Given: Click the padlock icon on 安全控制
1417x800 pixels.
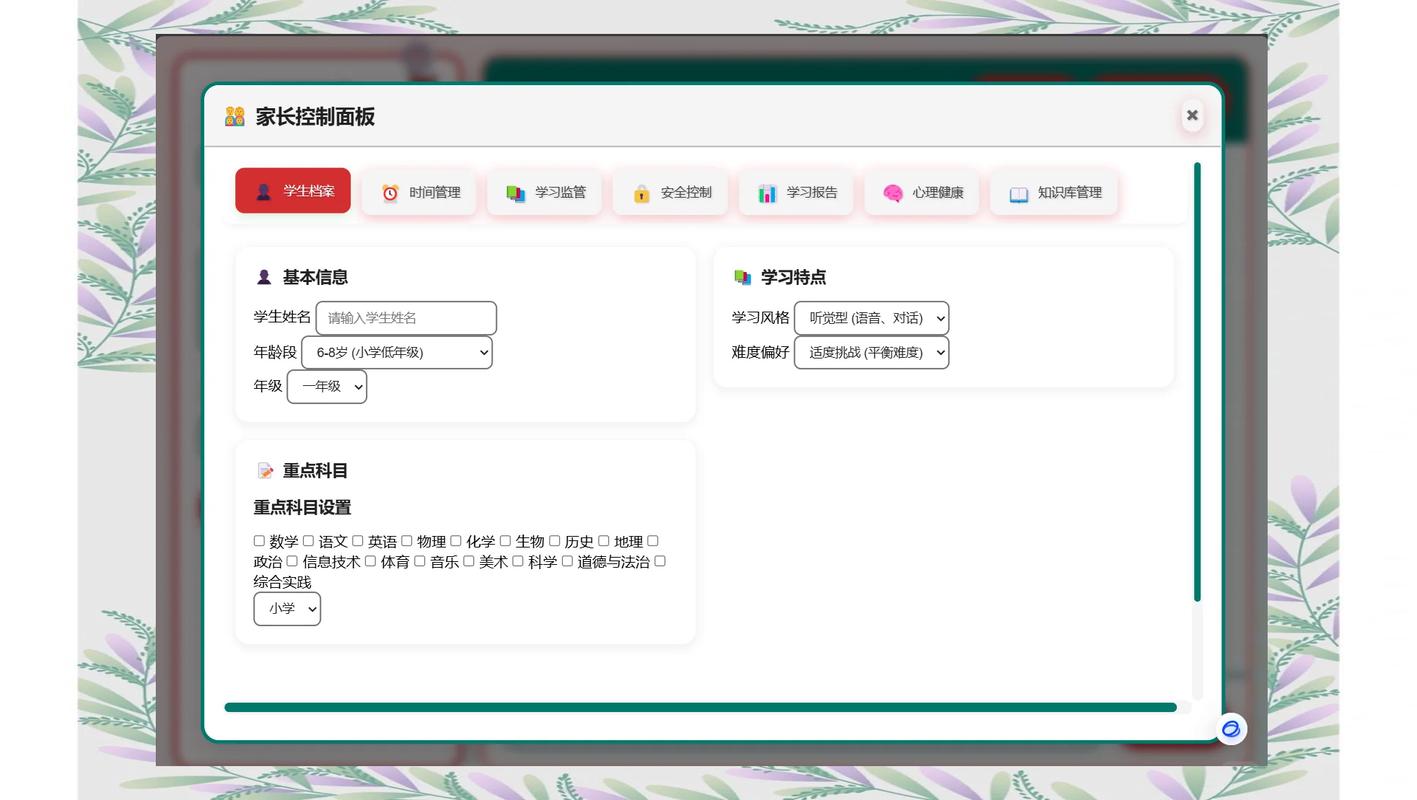Looking at the screenshot, I should (642, 193).
